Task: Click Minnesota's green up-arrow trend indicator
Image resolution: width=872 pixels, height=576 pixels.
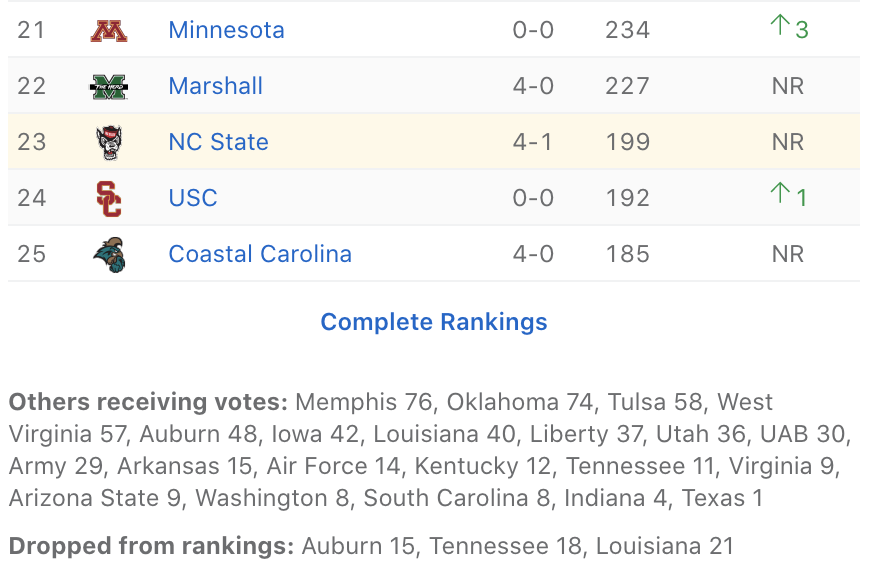Action: [780, 26]
